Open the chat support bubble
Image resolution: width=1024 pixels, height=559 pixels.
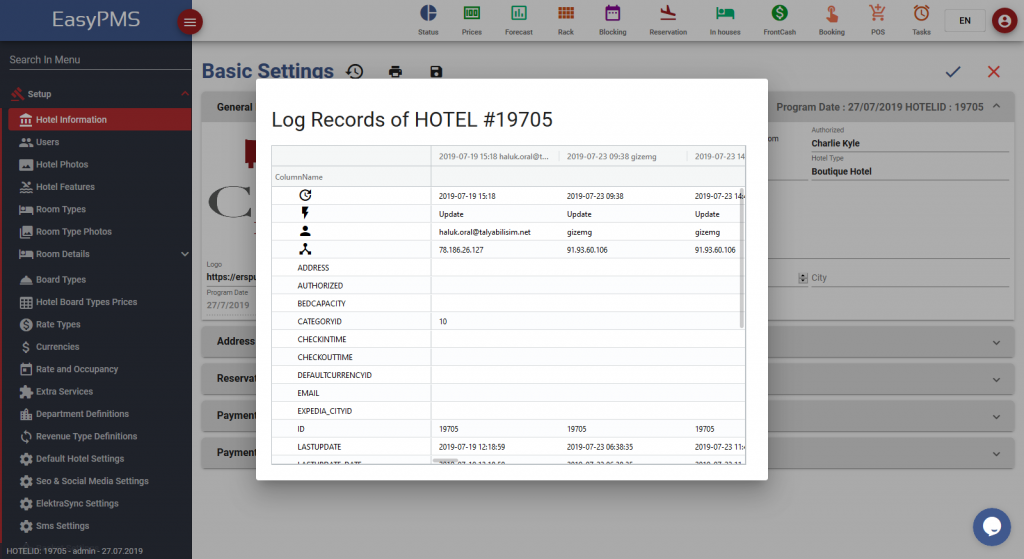[992, 527]
